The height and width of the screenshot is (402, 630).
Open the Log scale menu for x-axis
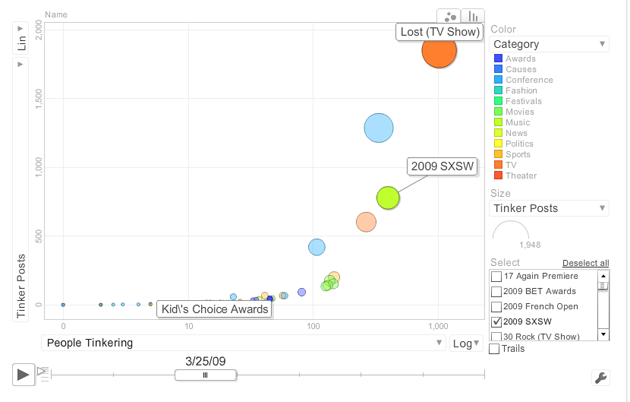pos(466,343)
